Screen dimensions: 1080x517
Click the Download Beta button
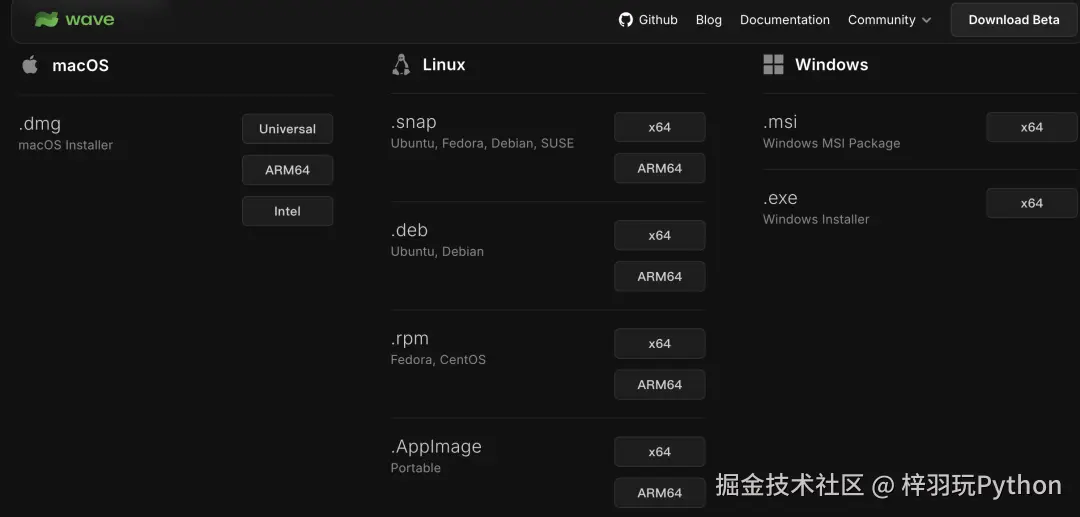(x=1014, y=20)
